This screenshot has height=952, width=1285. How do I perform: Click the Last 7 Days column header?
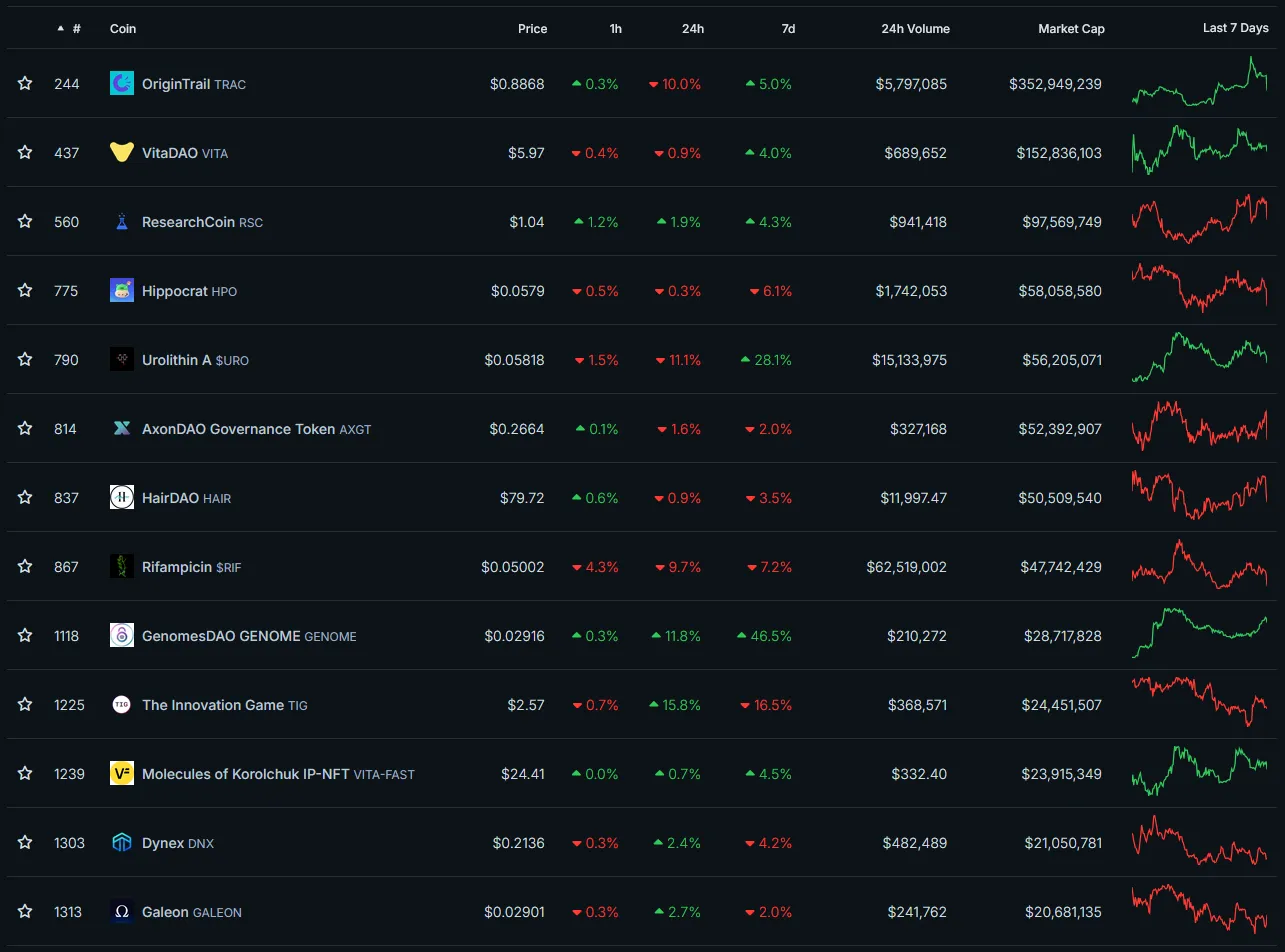point(1235,28)
